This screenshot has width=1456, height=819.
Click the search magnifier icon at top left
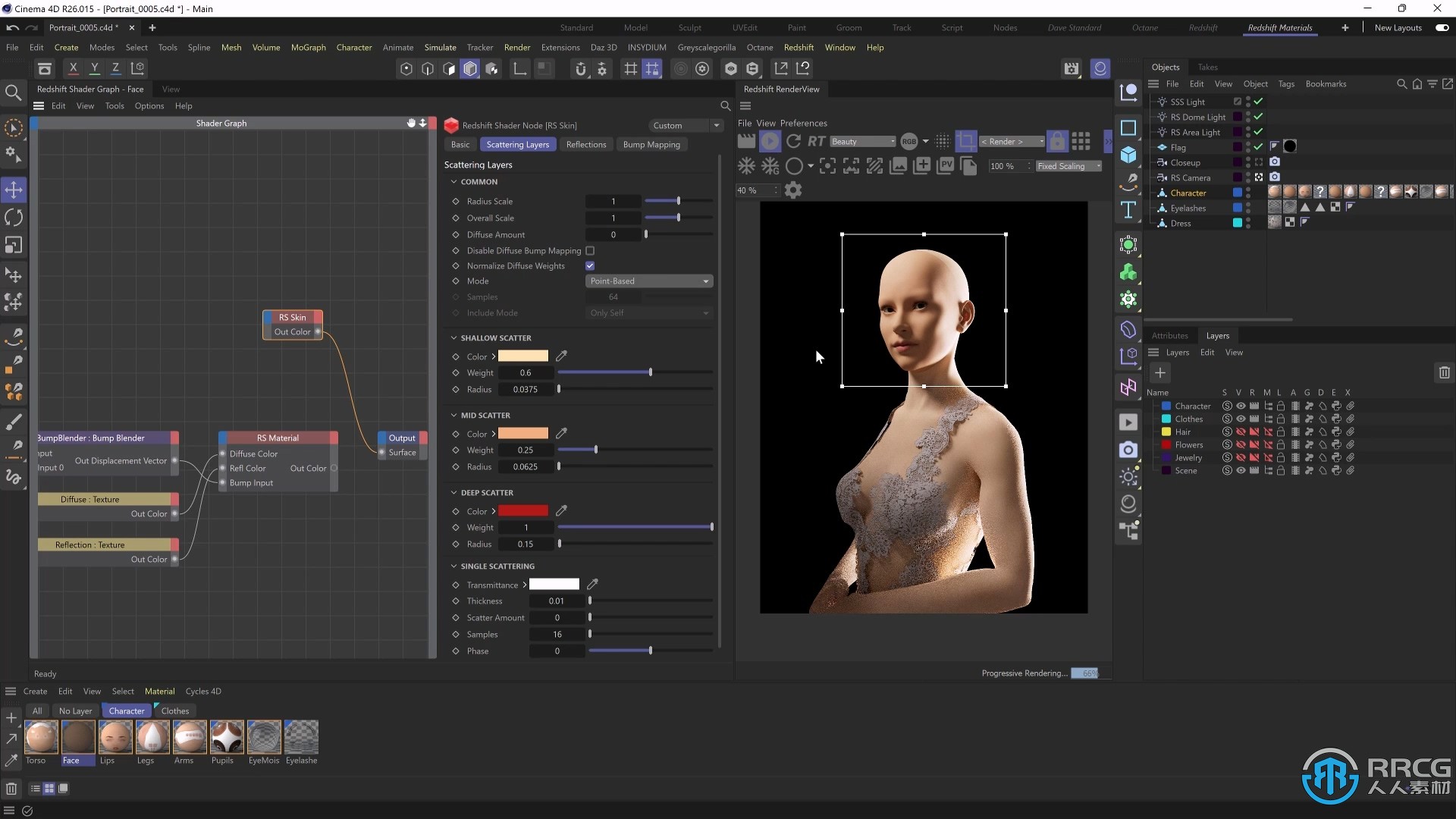click(x=13, y=93)
